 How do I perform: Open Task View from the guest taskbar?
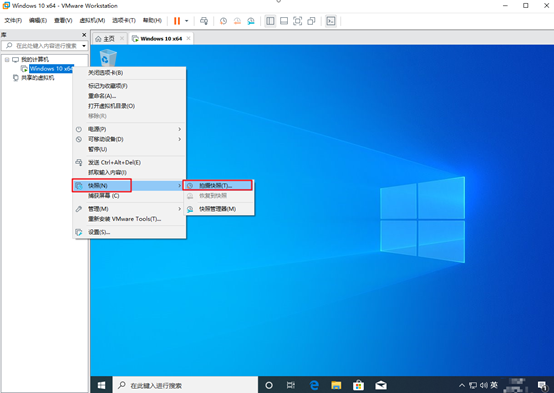[291, 385]
